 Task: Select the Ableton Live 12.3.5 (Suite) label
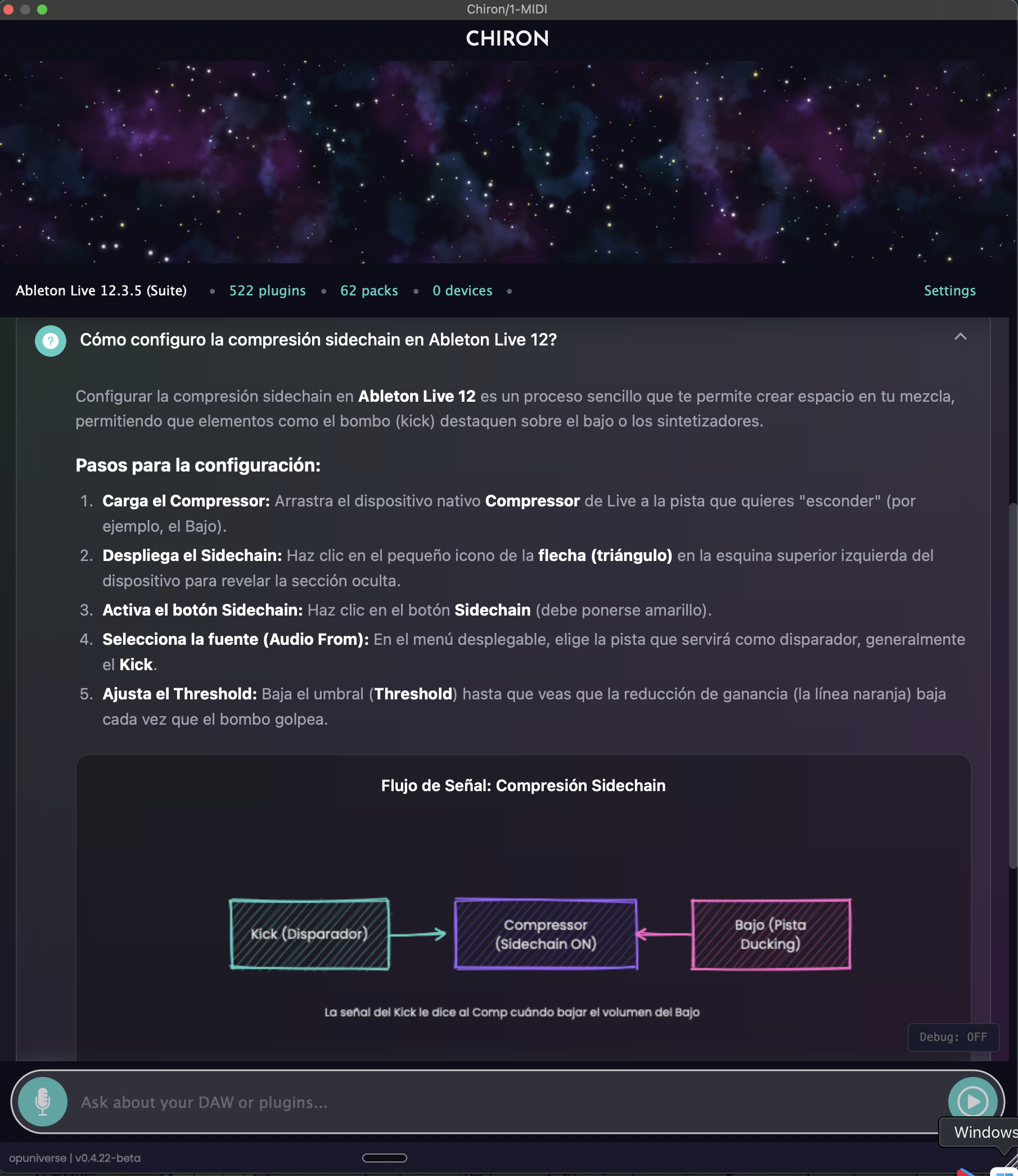101,290
